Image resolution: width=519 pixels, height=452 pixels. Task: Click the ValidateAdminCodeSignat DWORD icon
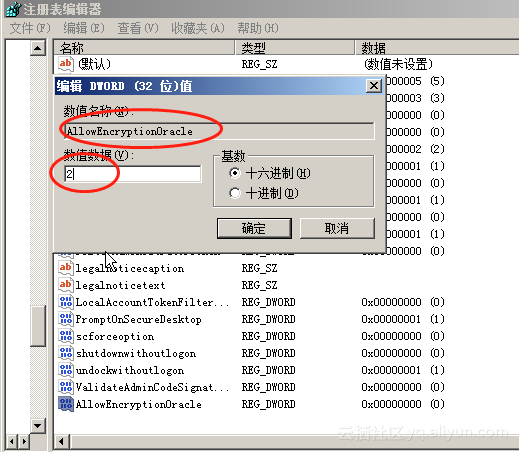coord(65,387)
